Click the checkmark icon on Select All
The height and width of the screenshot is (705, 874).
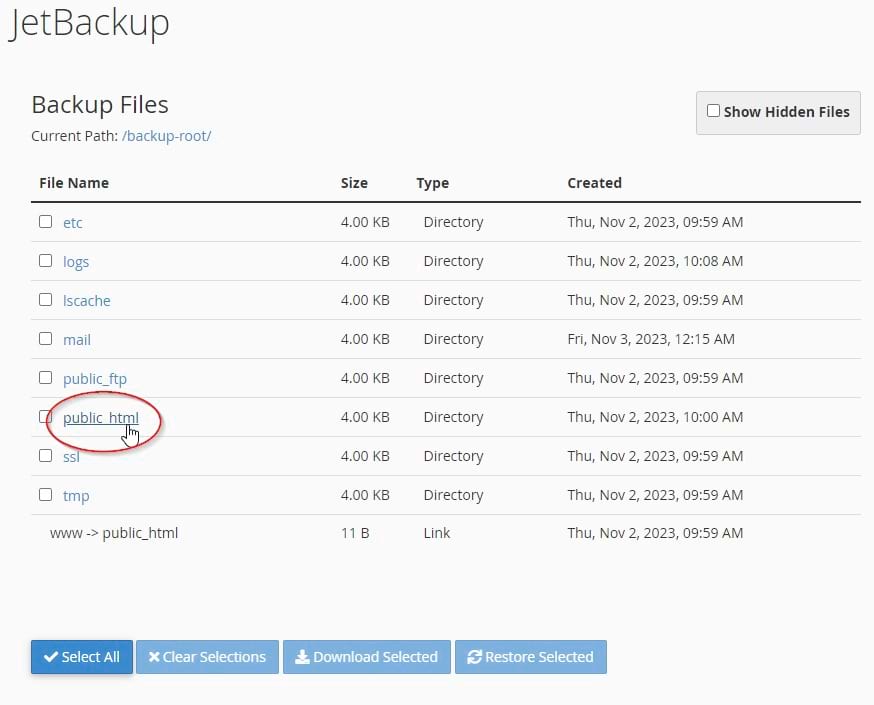pyautogui.click(x=51, y=657)
